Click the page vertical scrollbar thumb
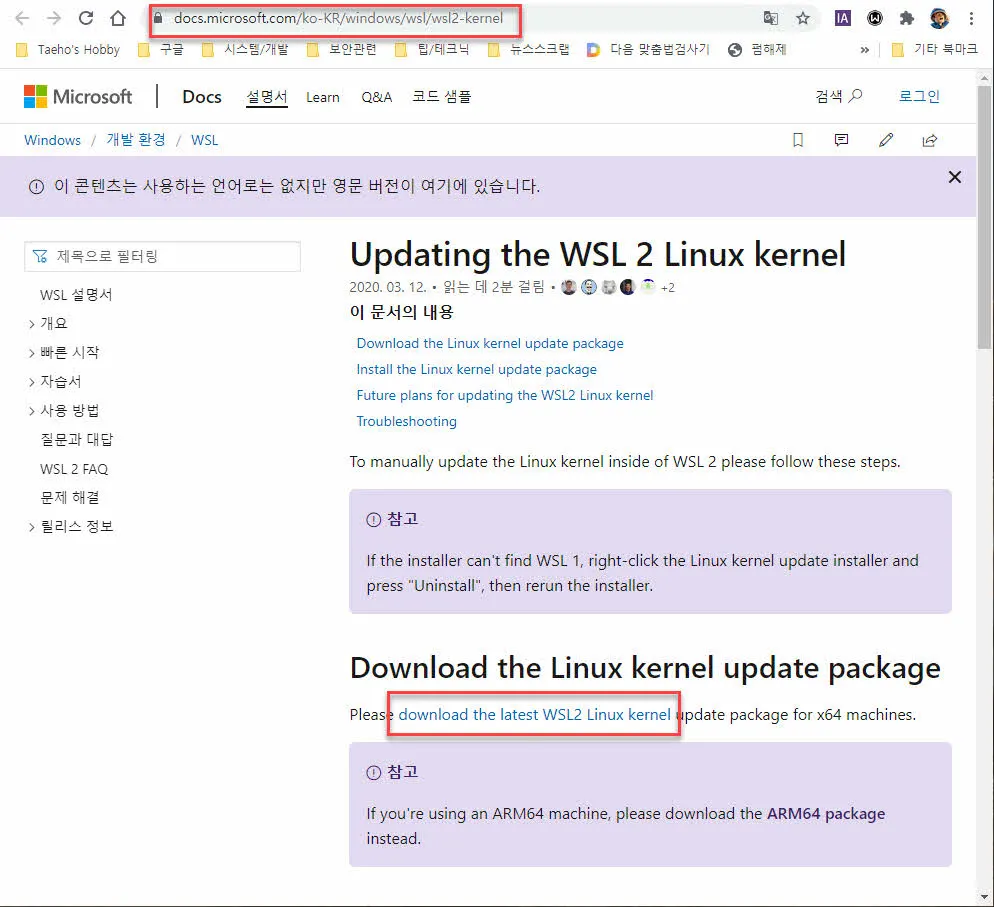The height and width of the screenshot is (907, 994). (x=984, y=217)
